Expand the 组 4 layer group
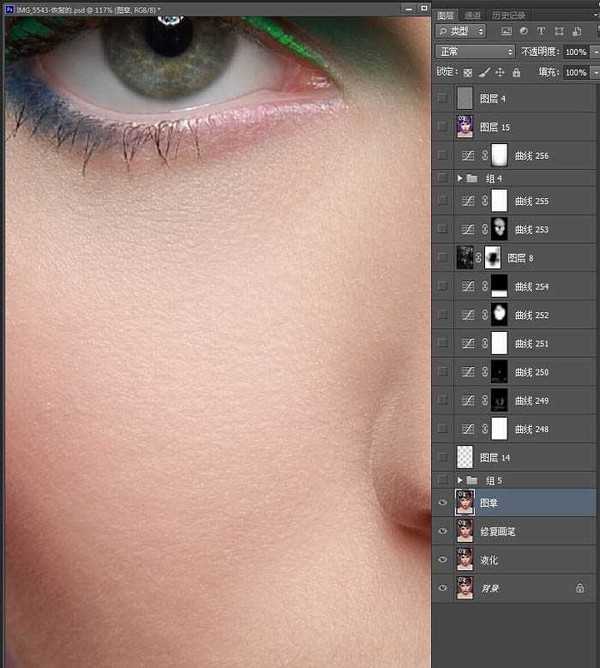The height and width of the screenshot is (668, 600). tap(460, 178)
